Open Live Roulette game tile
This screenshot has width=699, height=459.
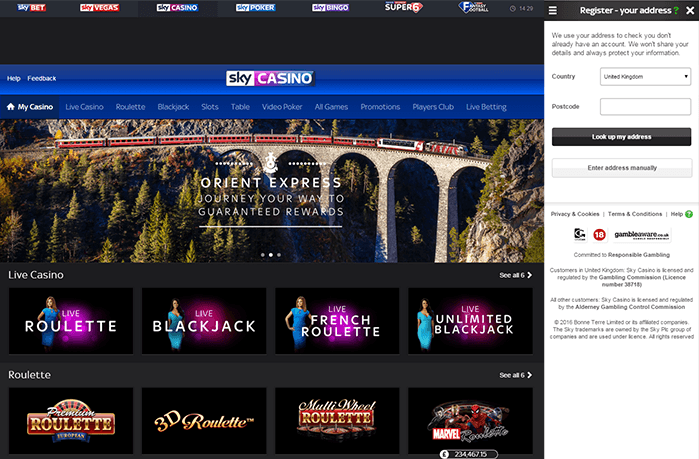click(x=71, y=321)
